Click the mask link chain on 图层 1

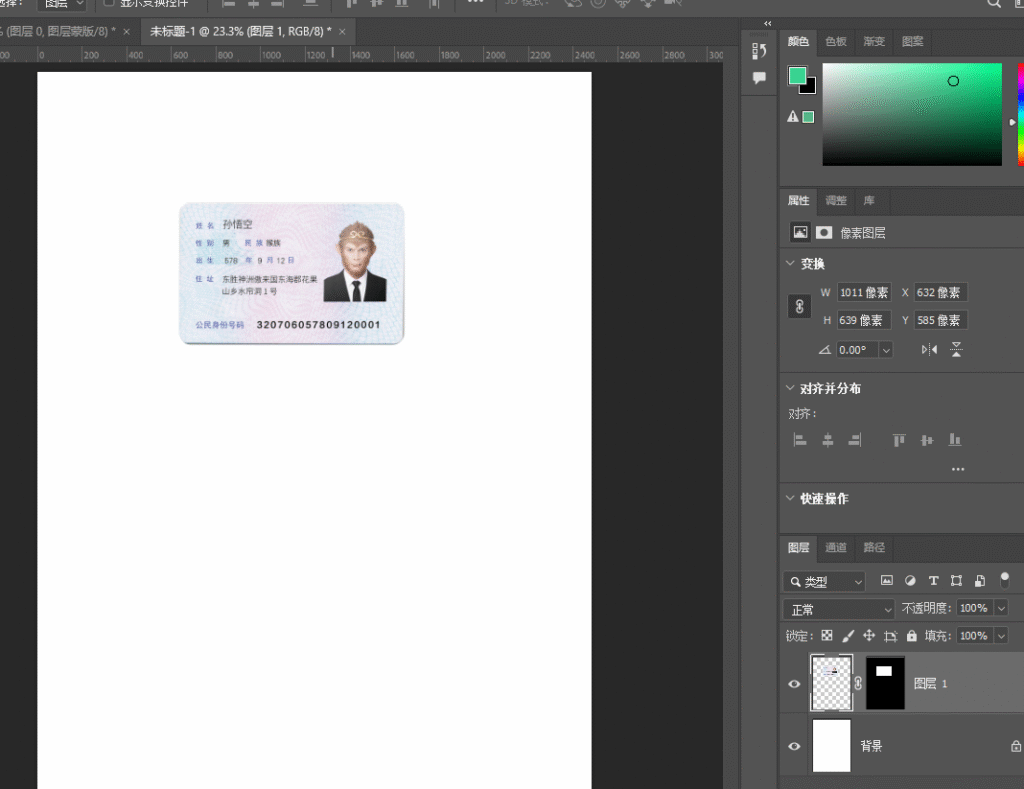click(x=858, y=683)
